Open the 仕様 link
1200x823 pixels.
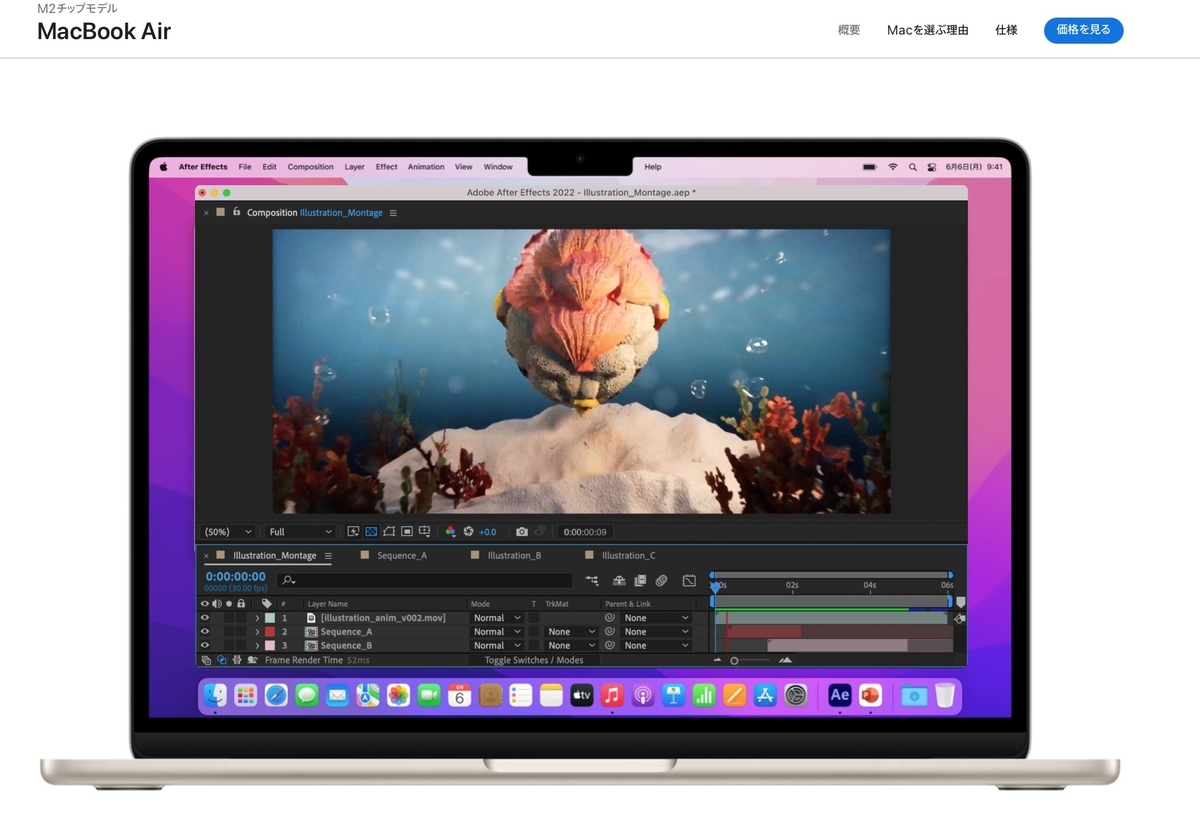click(1006, 30)
